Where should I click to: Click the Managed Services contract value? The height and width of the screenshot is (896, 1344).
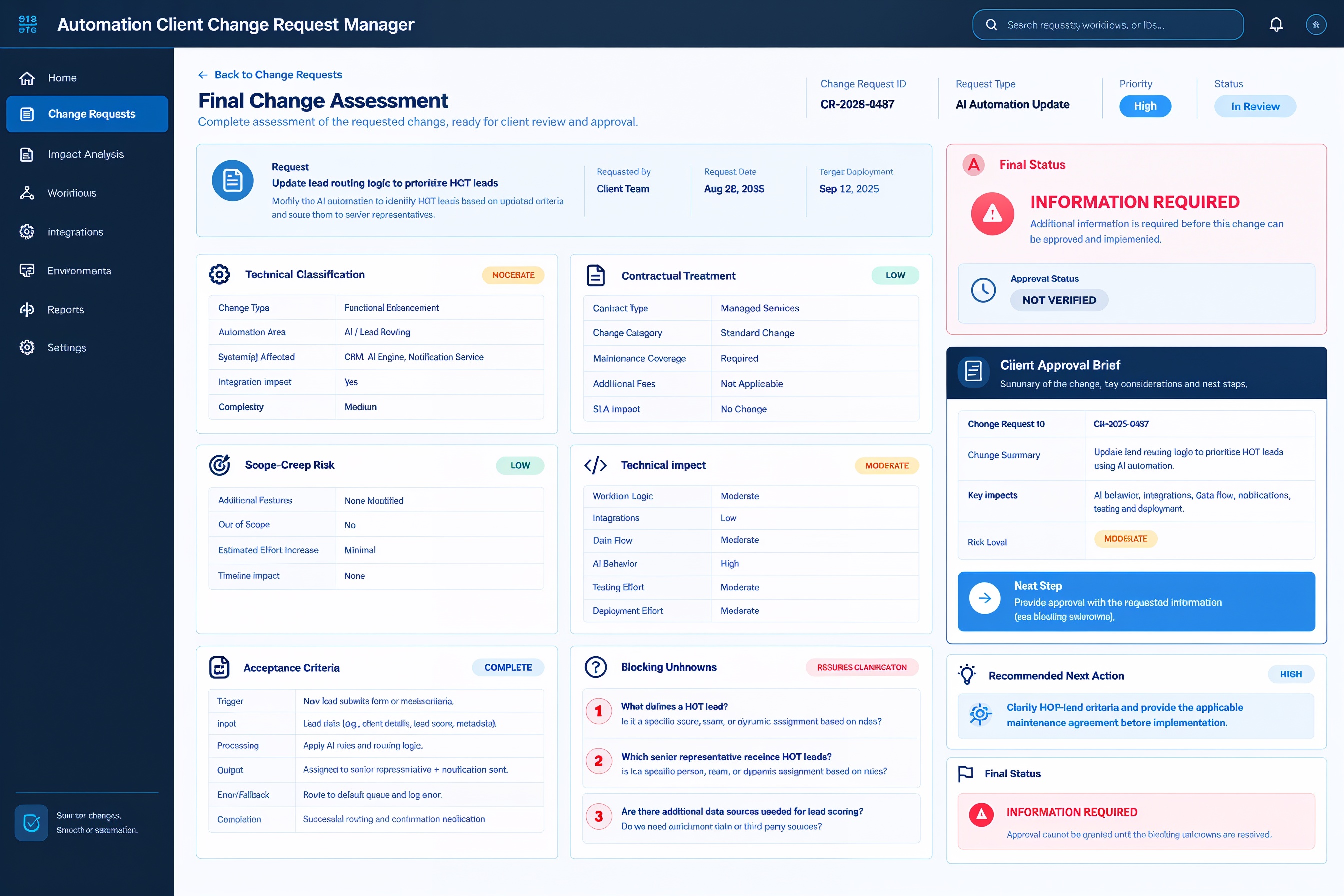[x=760, y=308]
